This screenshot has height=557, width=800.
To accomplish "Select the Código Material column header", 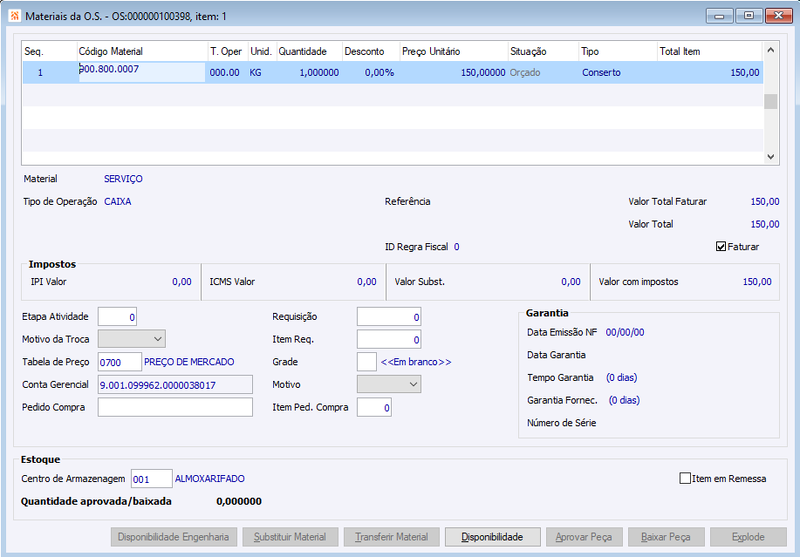I will pos(142,52).
